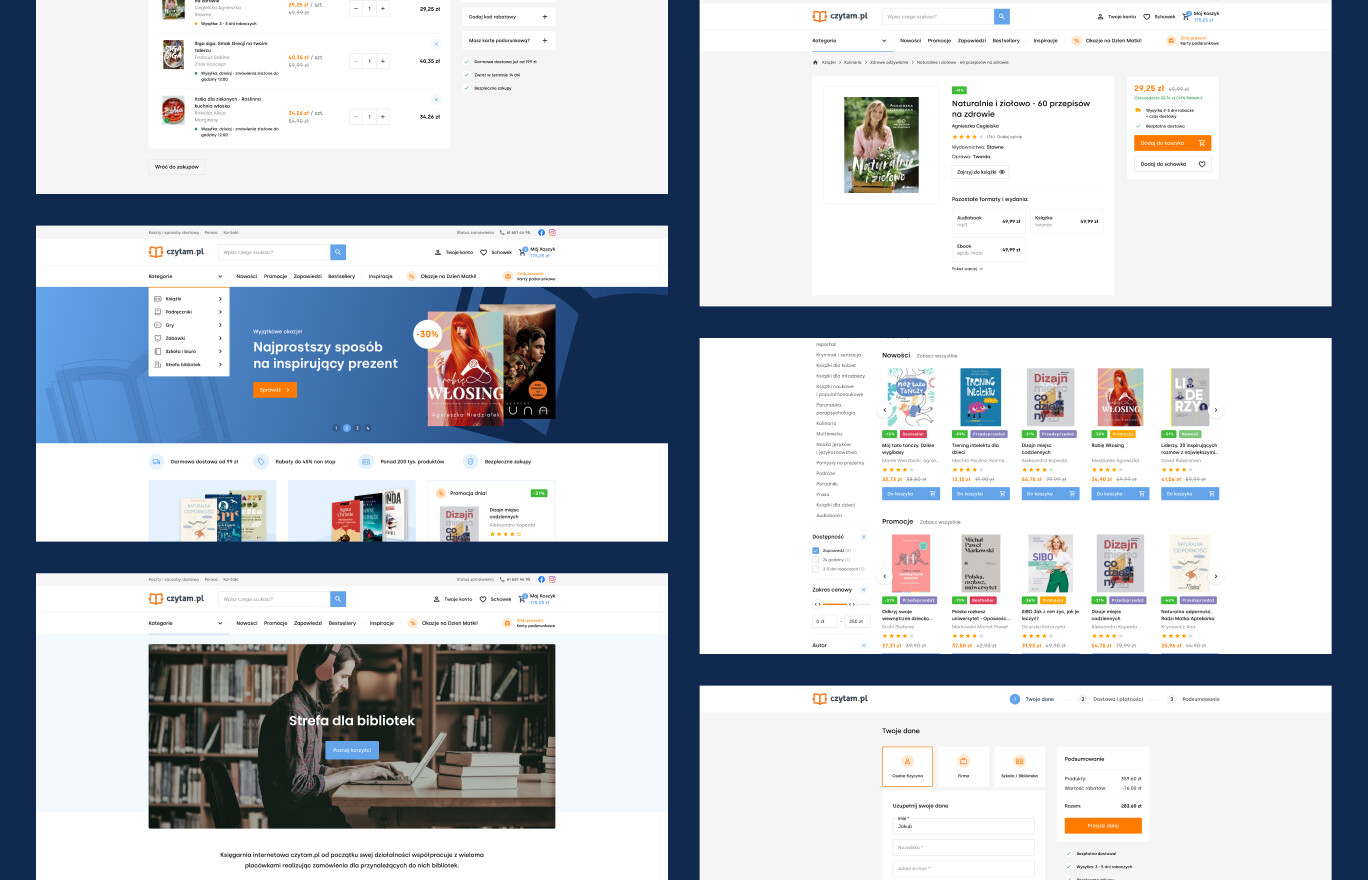Click the next arrow of the Nowości carousel

point(1216,410)
